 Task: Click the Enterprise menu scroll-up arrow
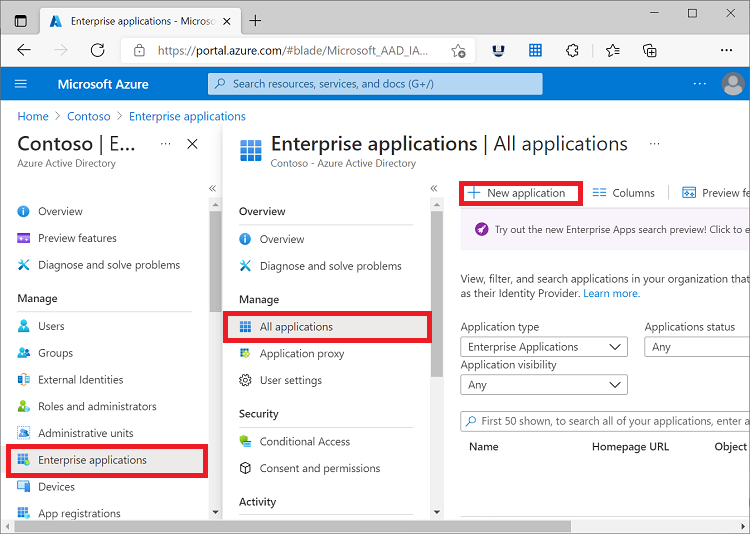[x=437, y=205]
